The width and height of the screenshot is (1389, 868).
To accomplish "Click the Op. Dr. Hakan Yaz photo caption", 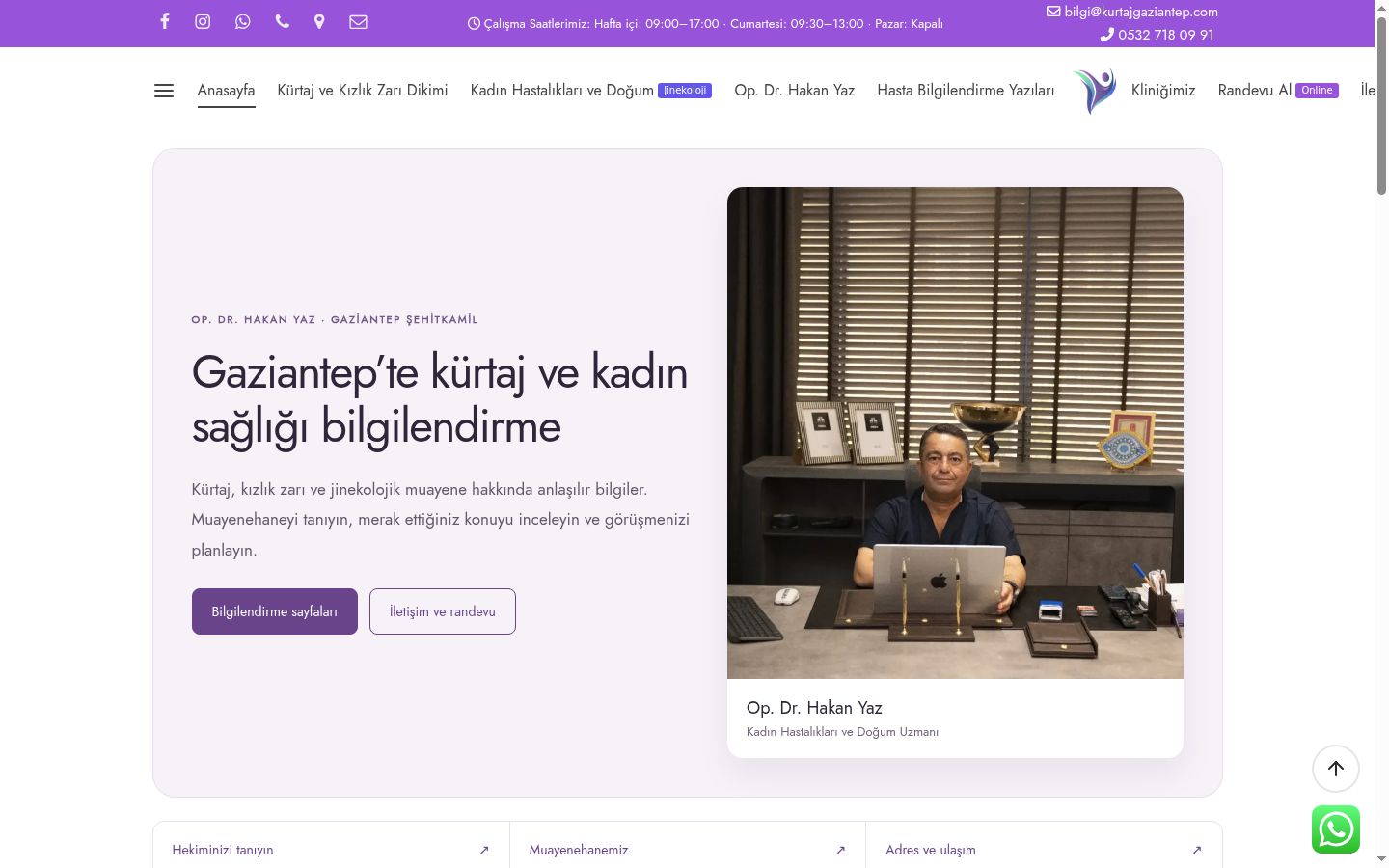I will click(814, 708).
